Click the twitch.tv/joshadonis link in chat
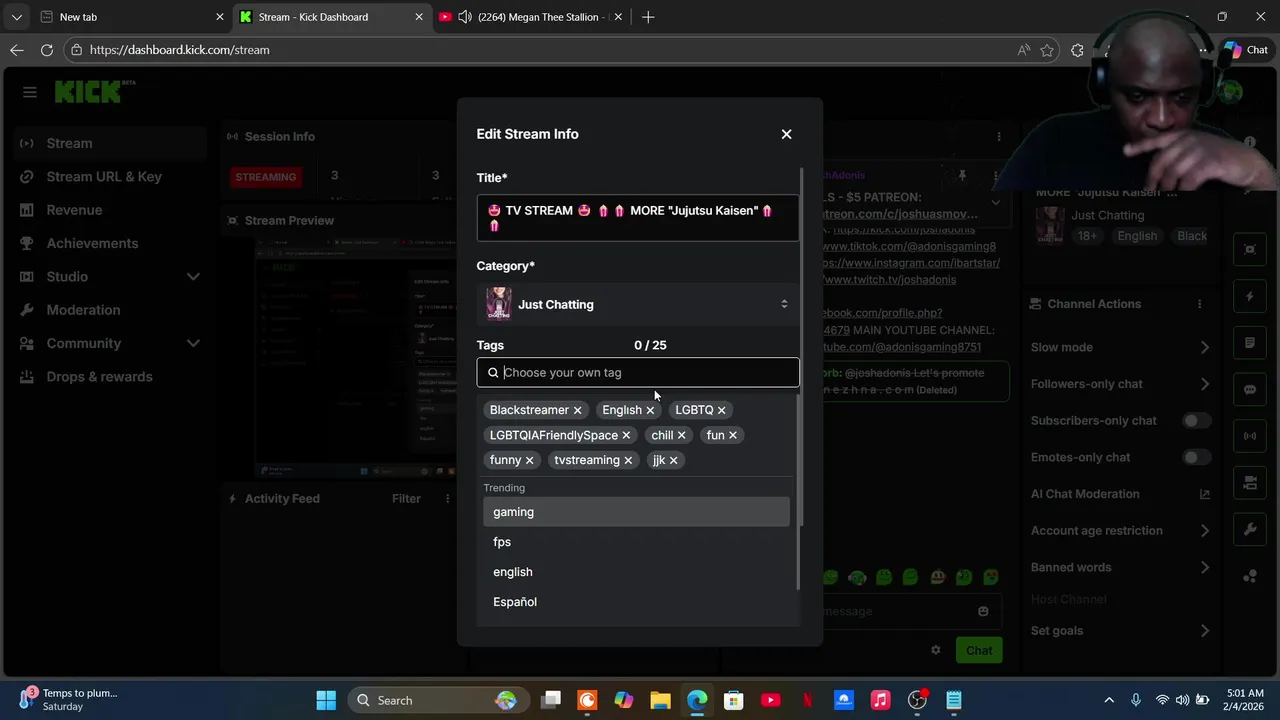 (x=889, y=280)
